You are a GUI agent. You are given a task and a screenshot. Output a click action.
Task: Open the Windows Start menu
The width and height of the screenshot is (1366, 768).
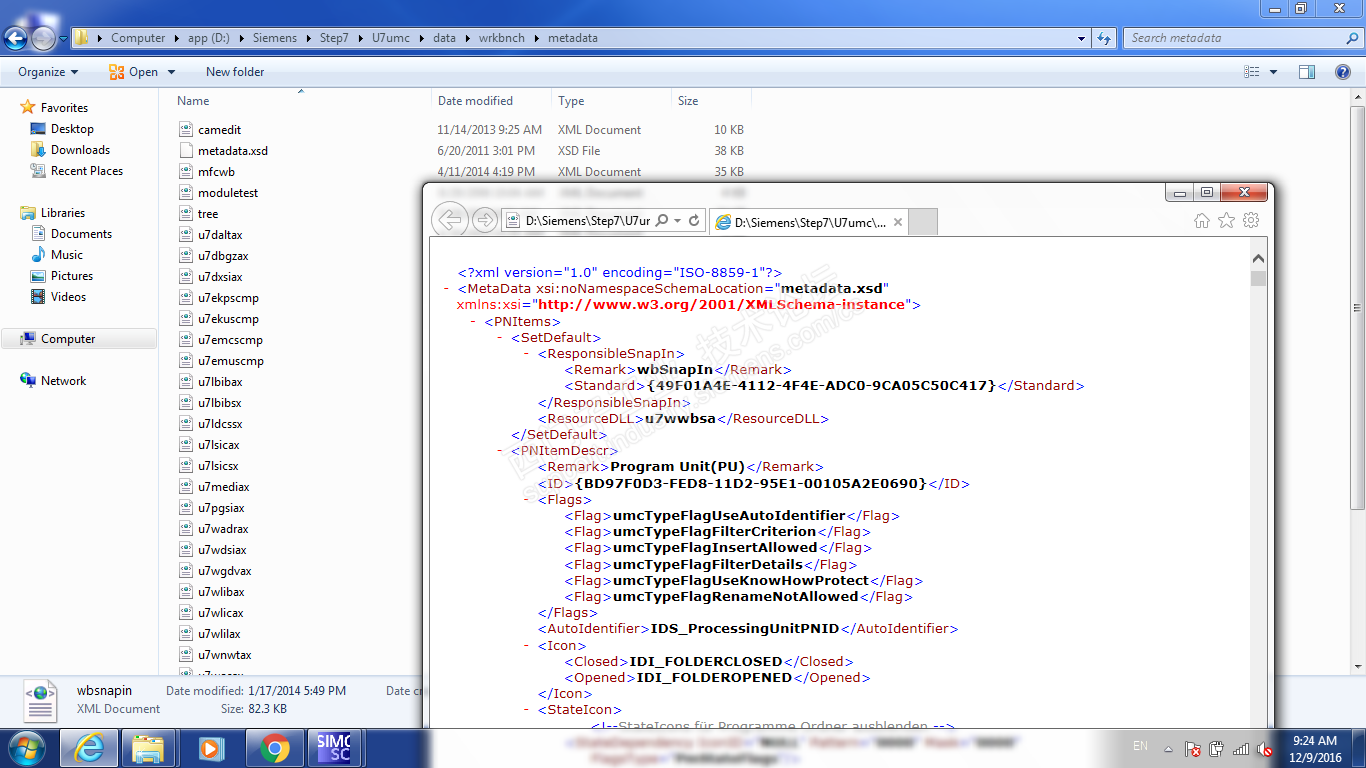click(26, 748)
